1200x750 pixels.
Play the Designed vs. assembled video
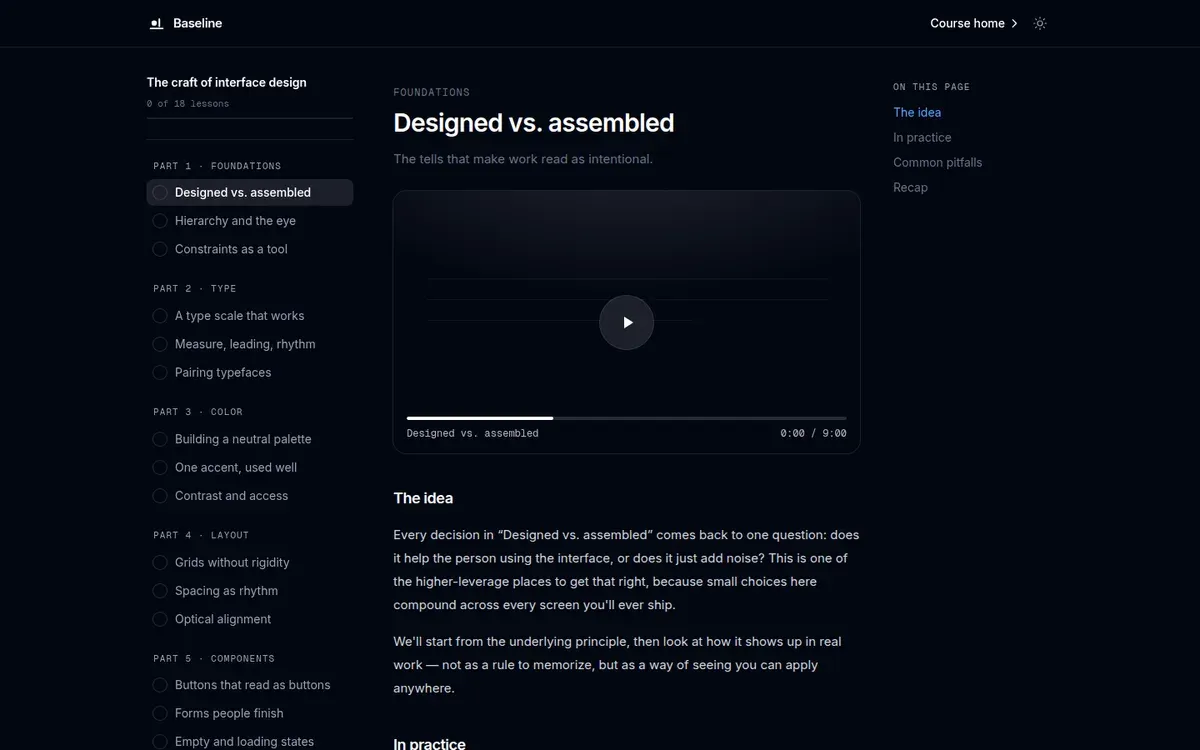coord(626,322)
